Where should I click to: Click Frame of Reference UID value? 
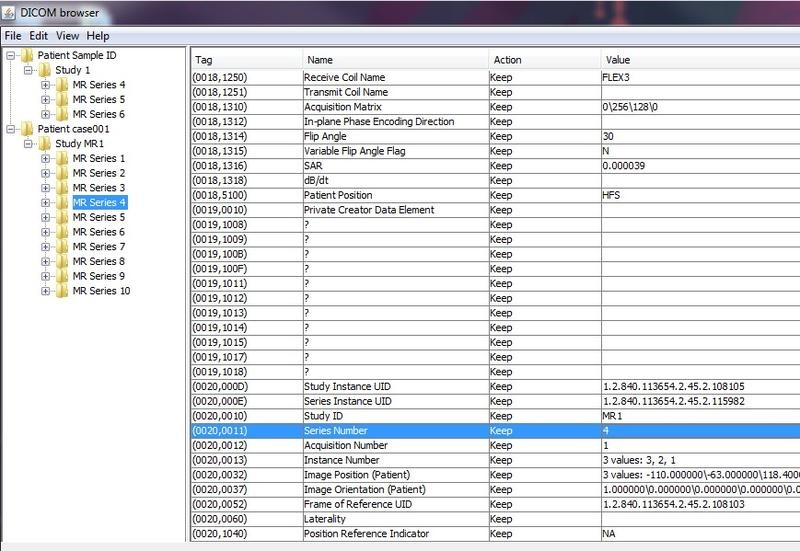(x=701, y=505)
